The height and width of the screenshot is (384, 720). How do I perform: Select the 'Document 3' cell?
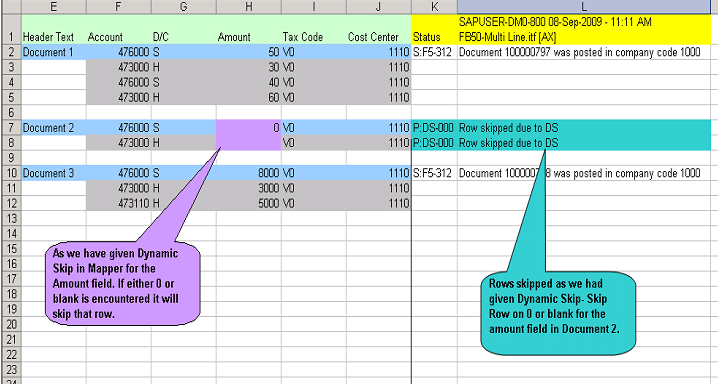pos(54,173)
